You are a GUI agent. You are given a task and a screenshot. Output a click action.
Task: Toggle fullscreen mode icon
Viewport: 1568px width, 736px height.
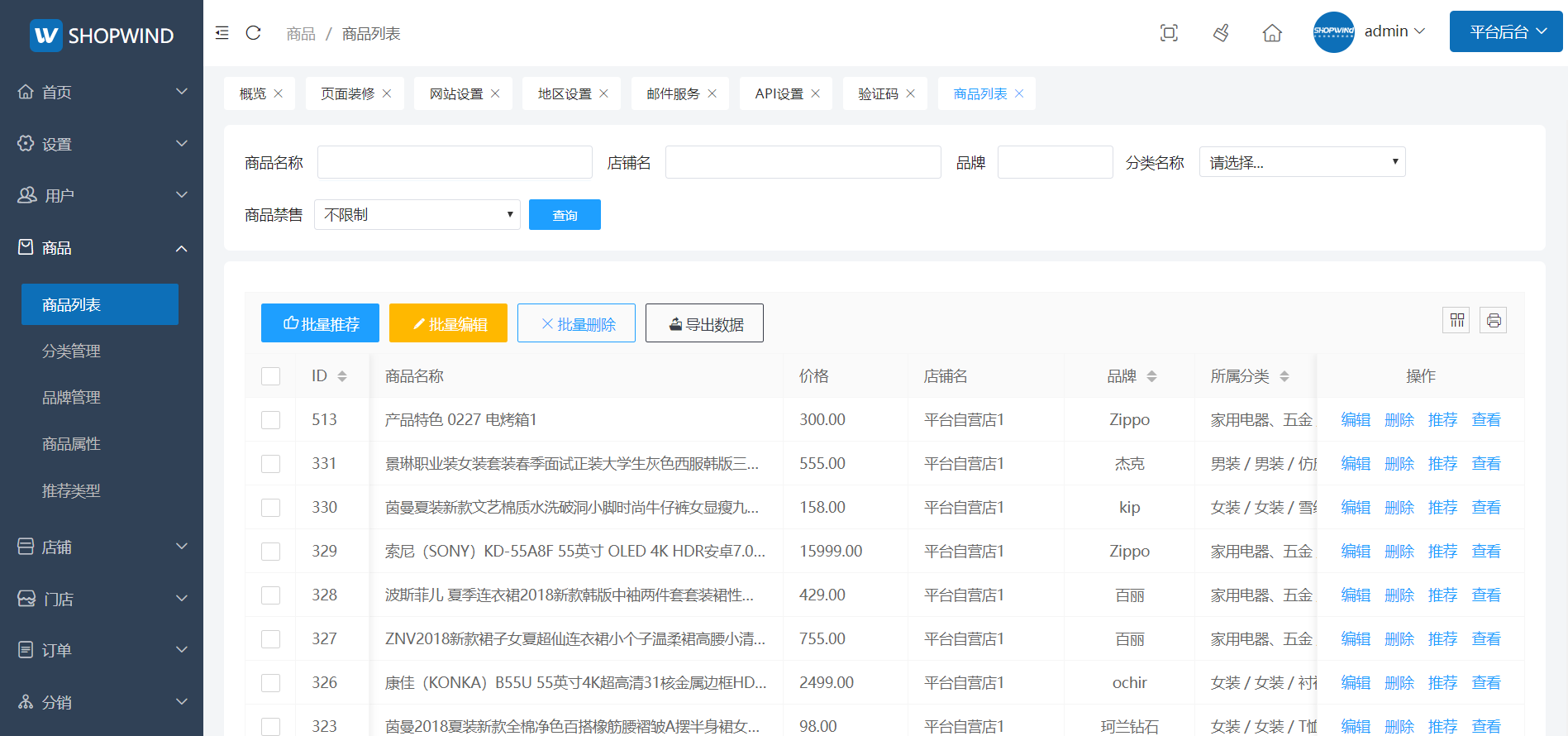click(1169, 33)
